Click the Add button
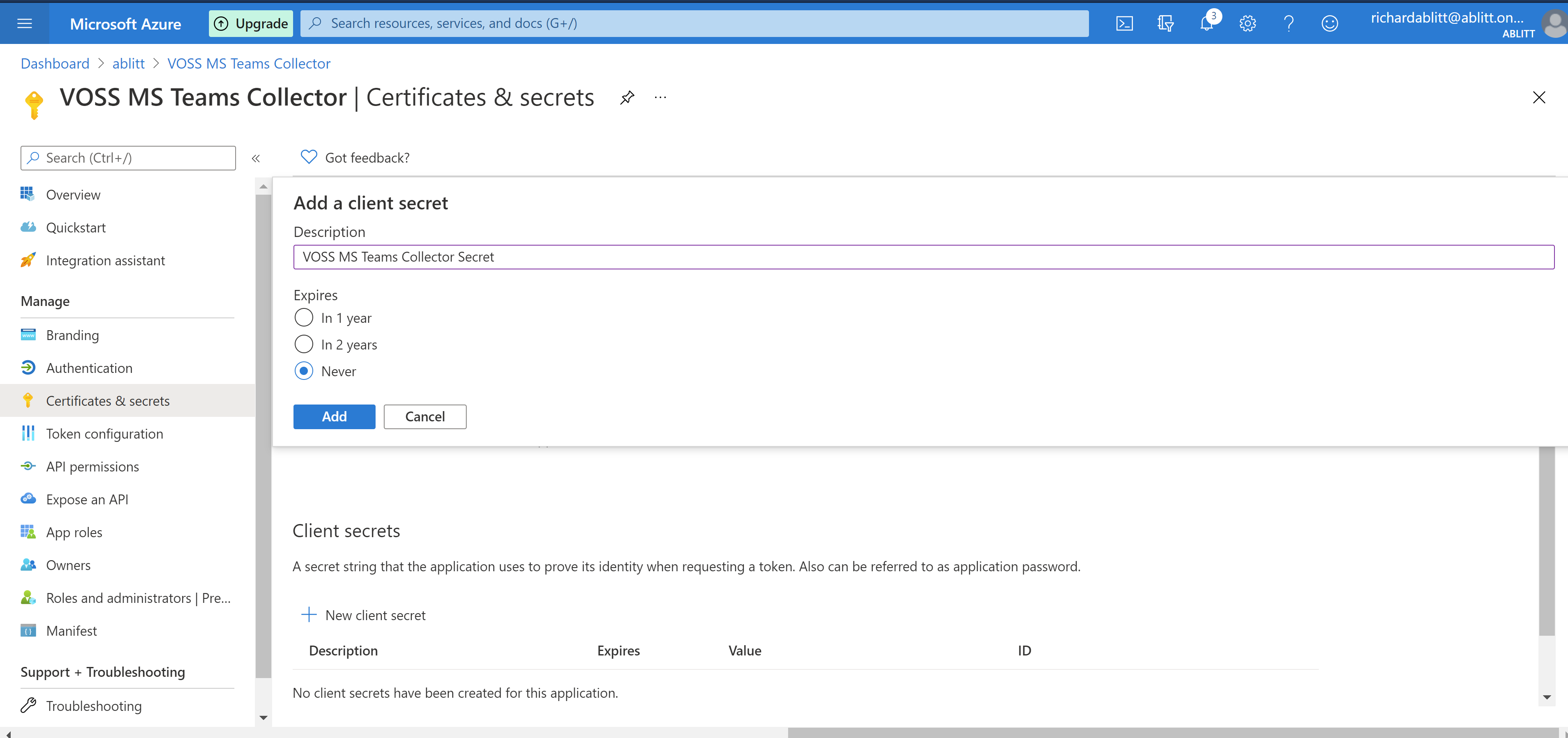Viewport: 1568px width, 738px height. click(334, 416)
